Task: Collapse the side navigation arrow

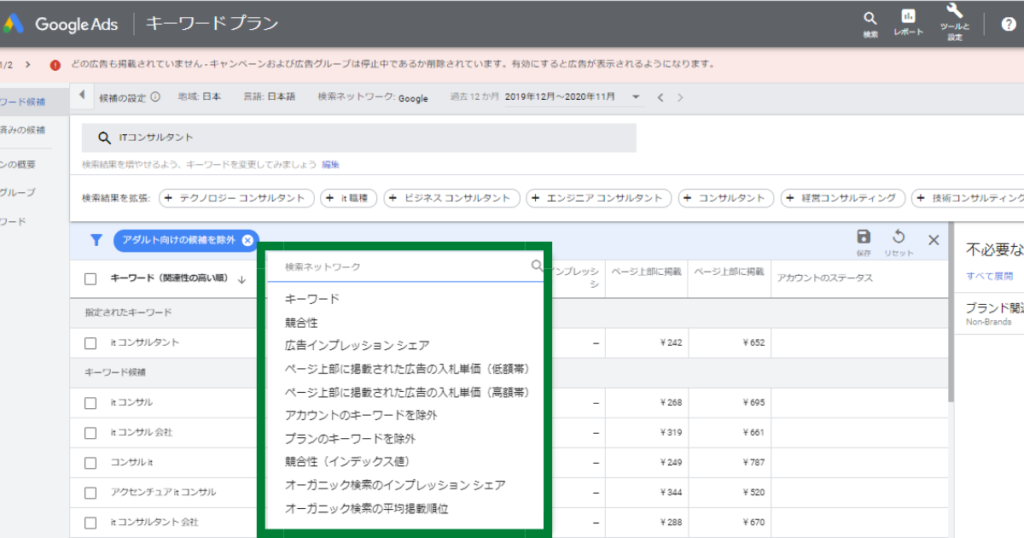Action: point(82,95)
